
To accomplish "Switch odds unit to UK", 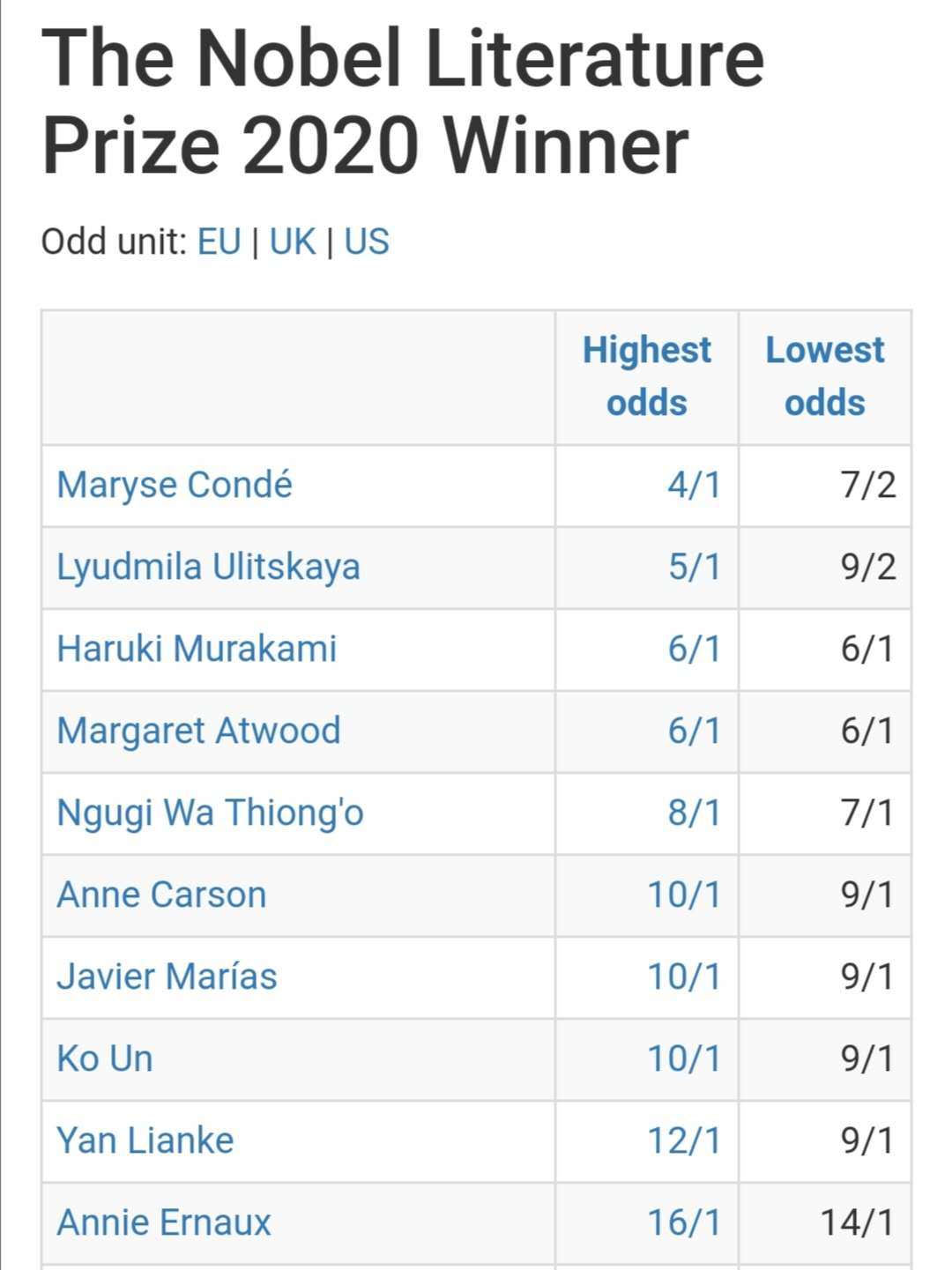I will tap(292, 241).
